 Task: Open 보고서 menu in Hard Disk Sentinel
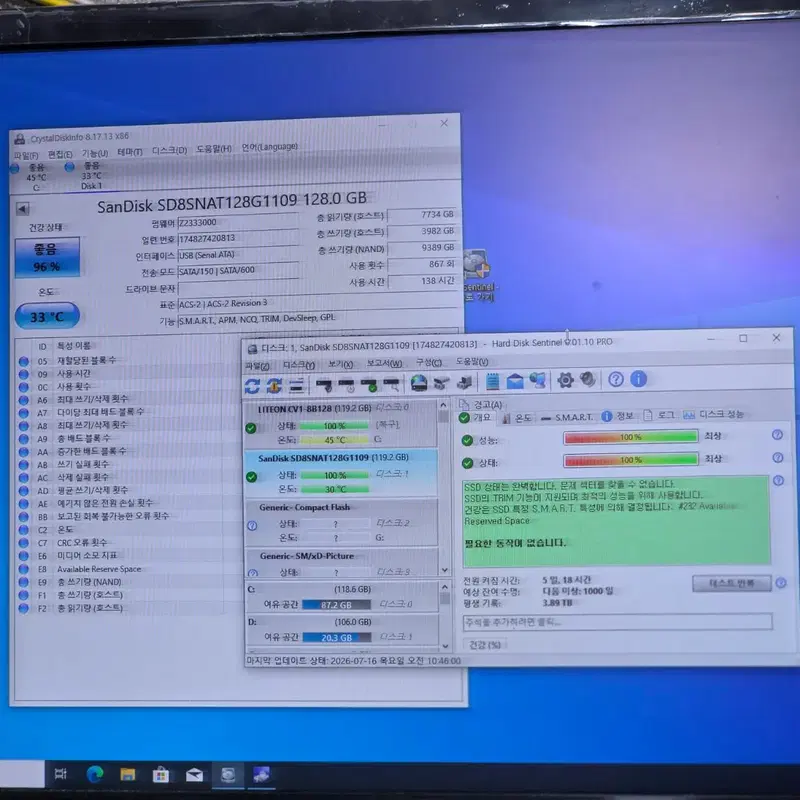384,363
